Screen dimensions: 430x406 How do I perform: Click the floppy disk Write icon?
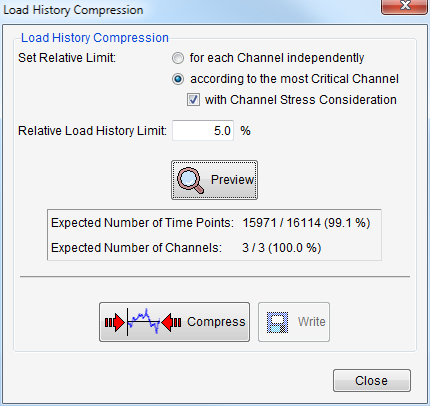[277, 322]
